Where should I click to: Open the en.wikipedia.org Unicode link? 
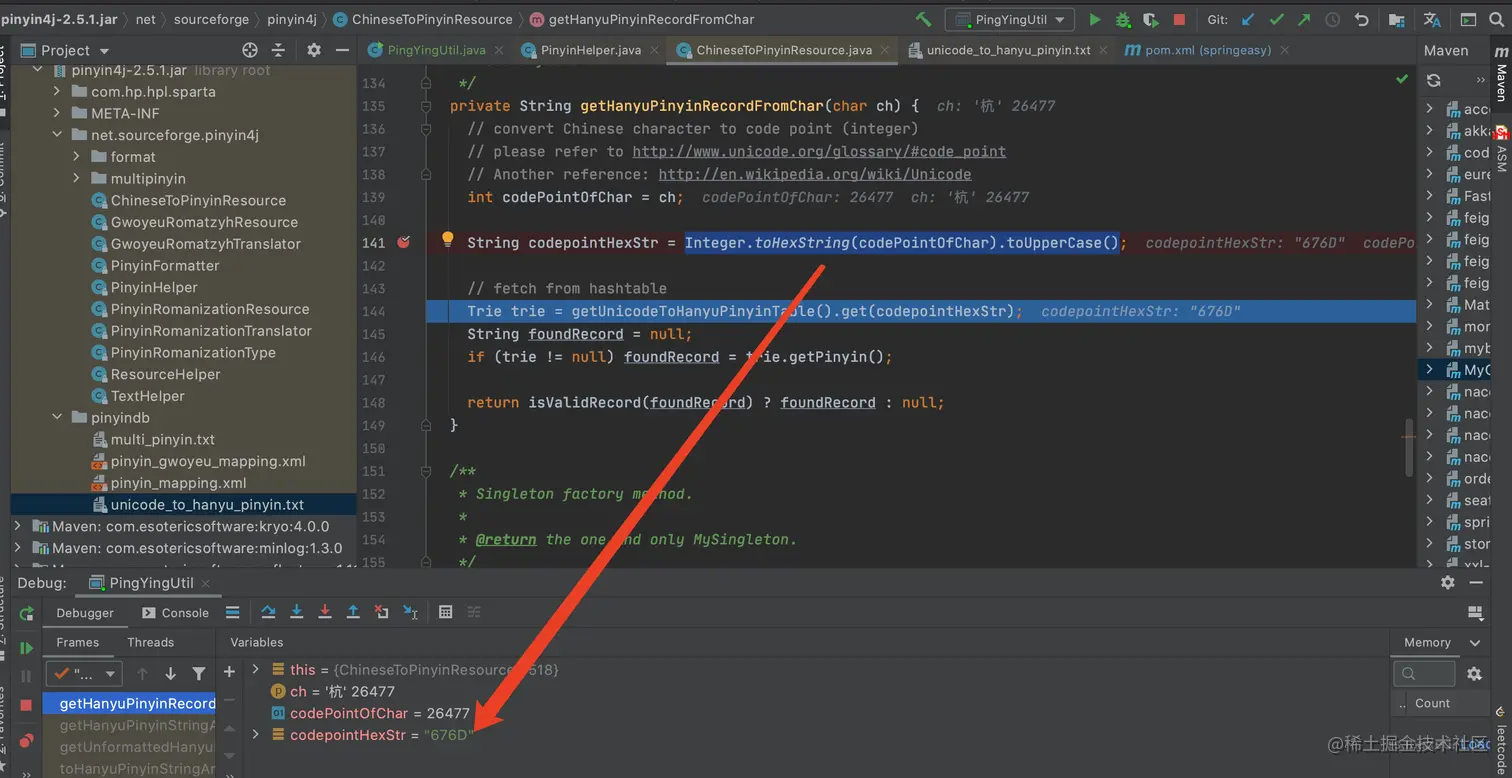(x=815, y=174)
